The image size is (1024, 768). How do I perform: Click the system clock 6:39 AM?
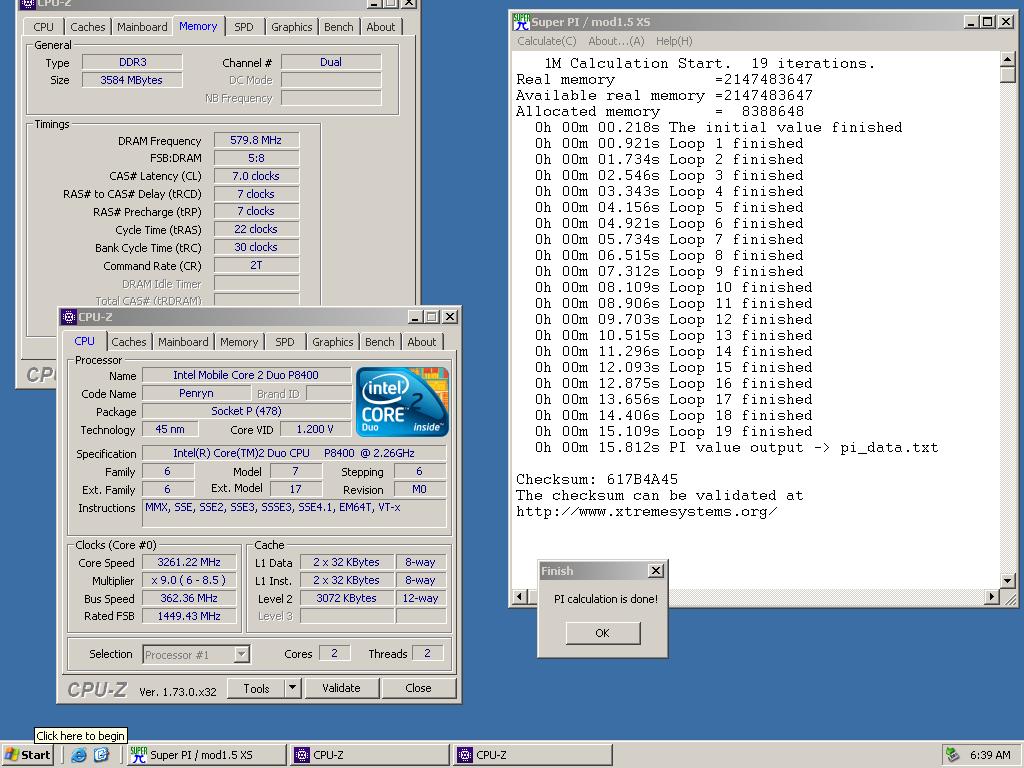point(990,755)
